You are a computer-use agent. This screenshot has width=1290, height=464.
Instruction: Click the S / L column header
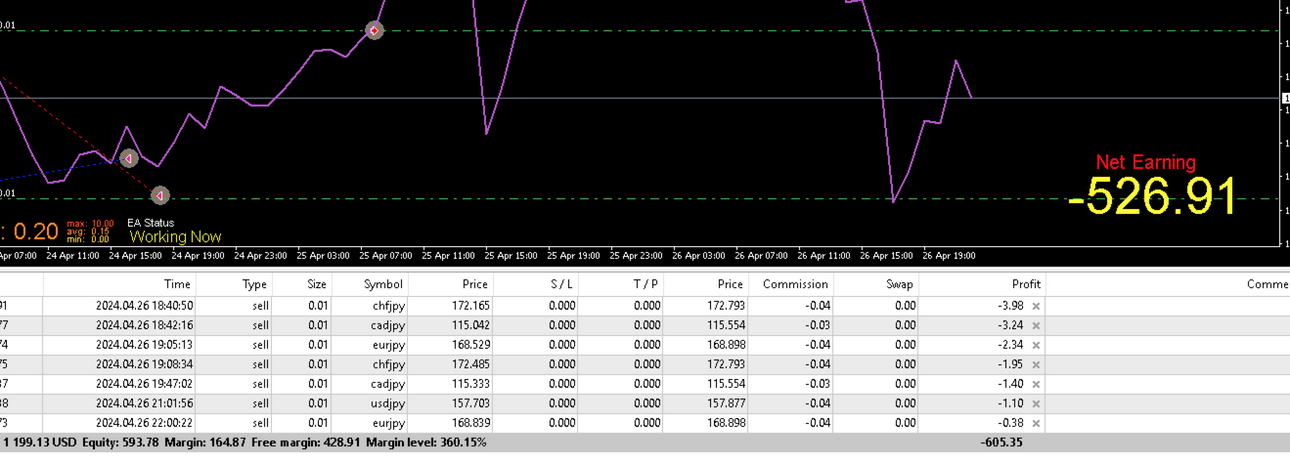(536, 285)
